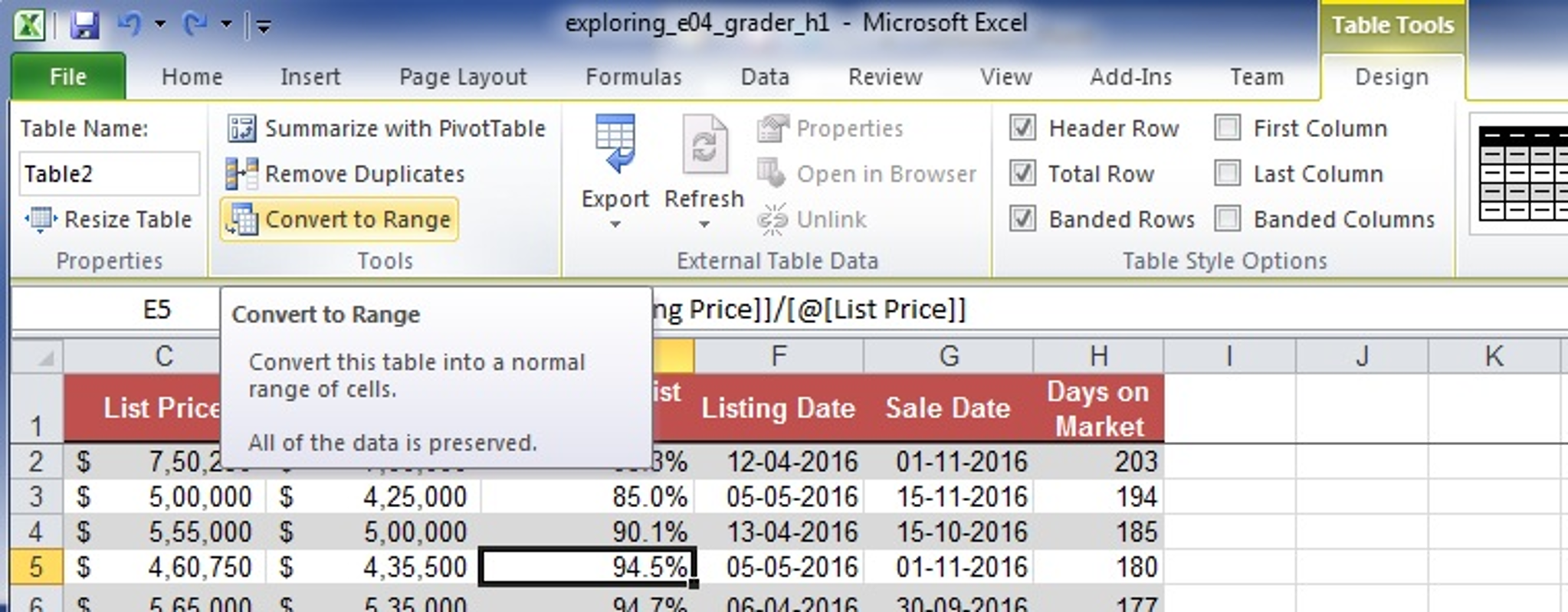
Task: Switch to the View tab
Action: click(1005, 77)
